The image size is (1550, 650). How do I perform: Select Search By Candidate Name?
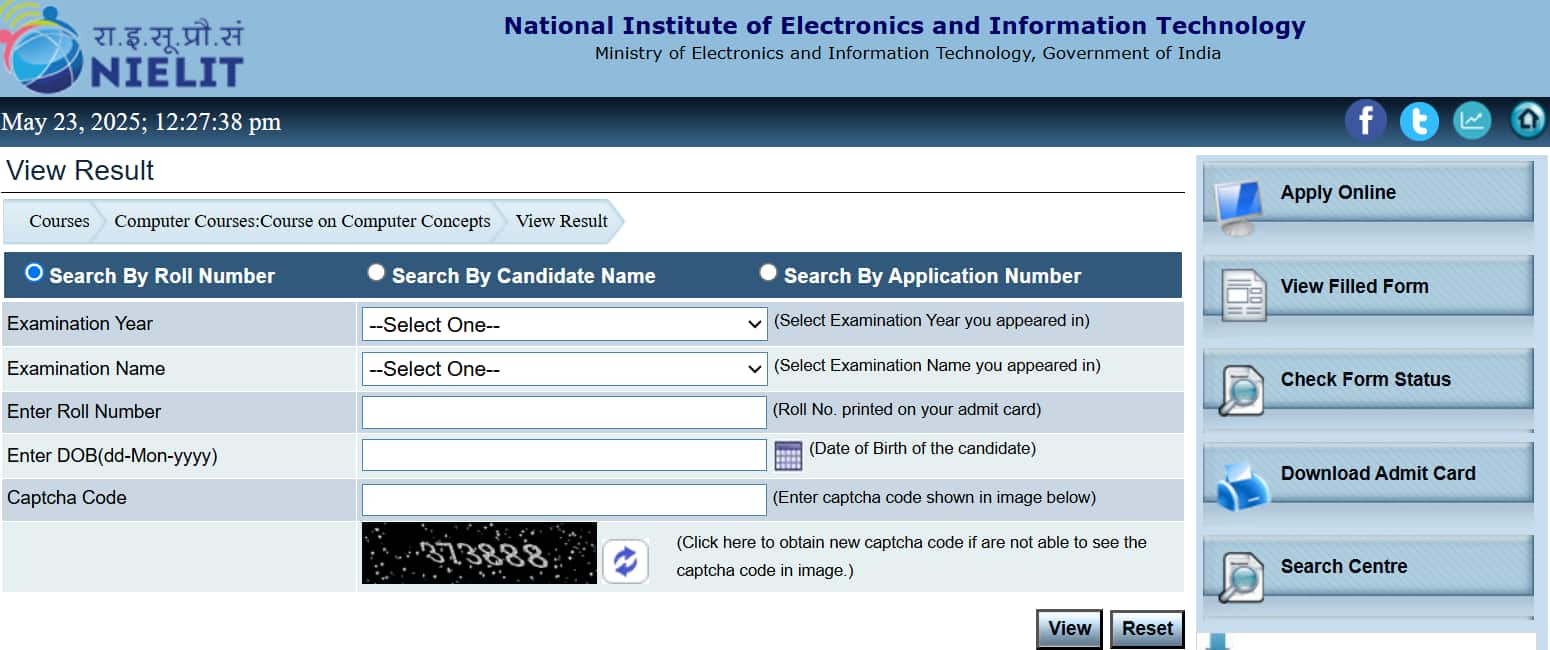click(376, 272)
